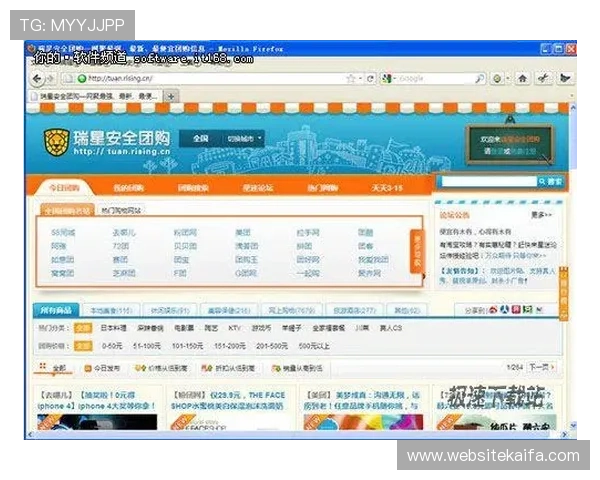Screen dimensions: 600x480
Task: Open the 天天3·15 navigation tab
Action: coord(387,188)
